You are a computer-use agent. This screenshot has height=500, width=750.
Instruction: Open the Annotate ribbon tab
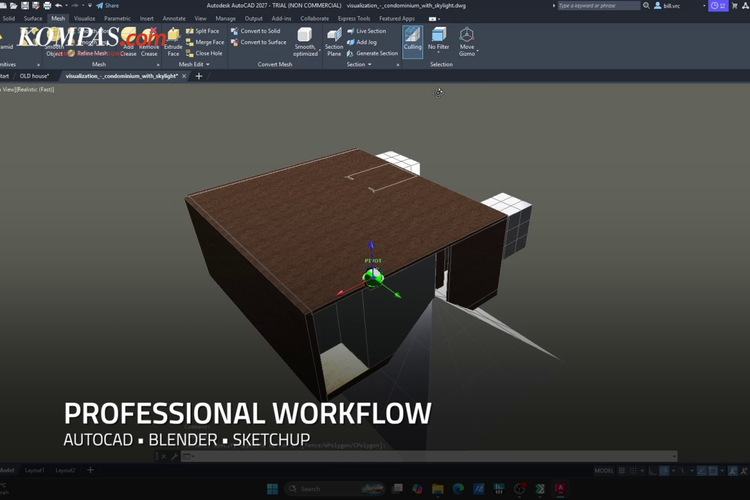(174, 19)
